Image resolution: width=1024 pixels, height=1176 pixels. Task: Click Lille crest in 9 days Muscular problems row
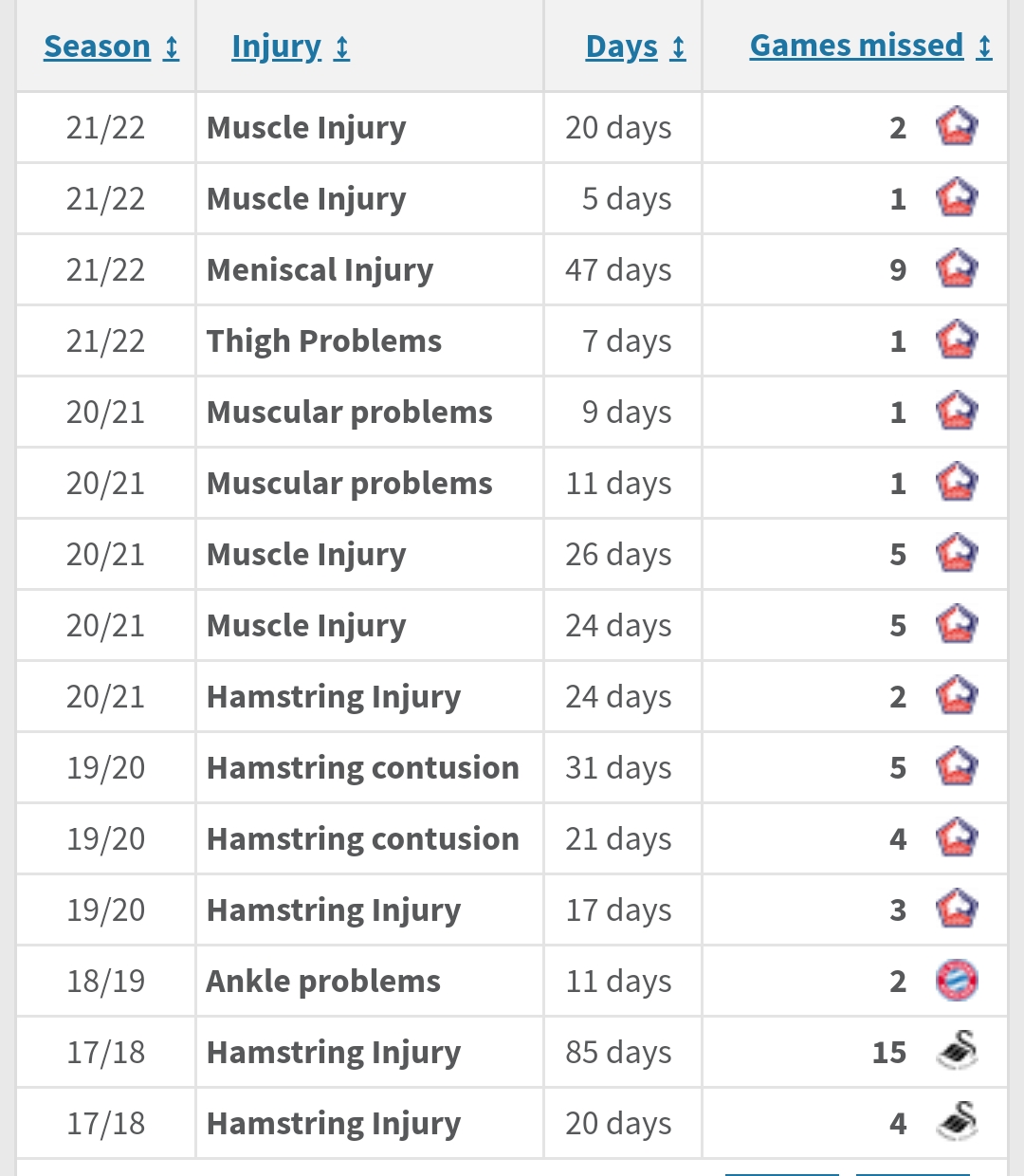tap(957, 412)
